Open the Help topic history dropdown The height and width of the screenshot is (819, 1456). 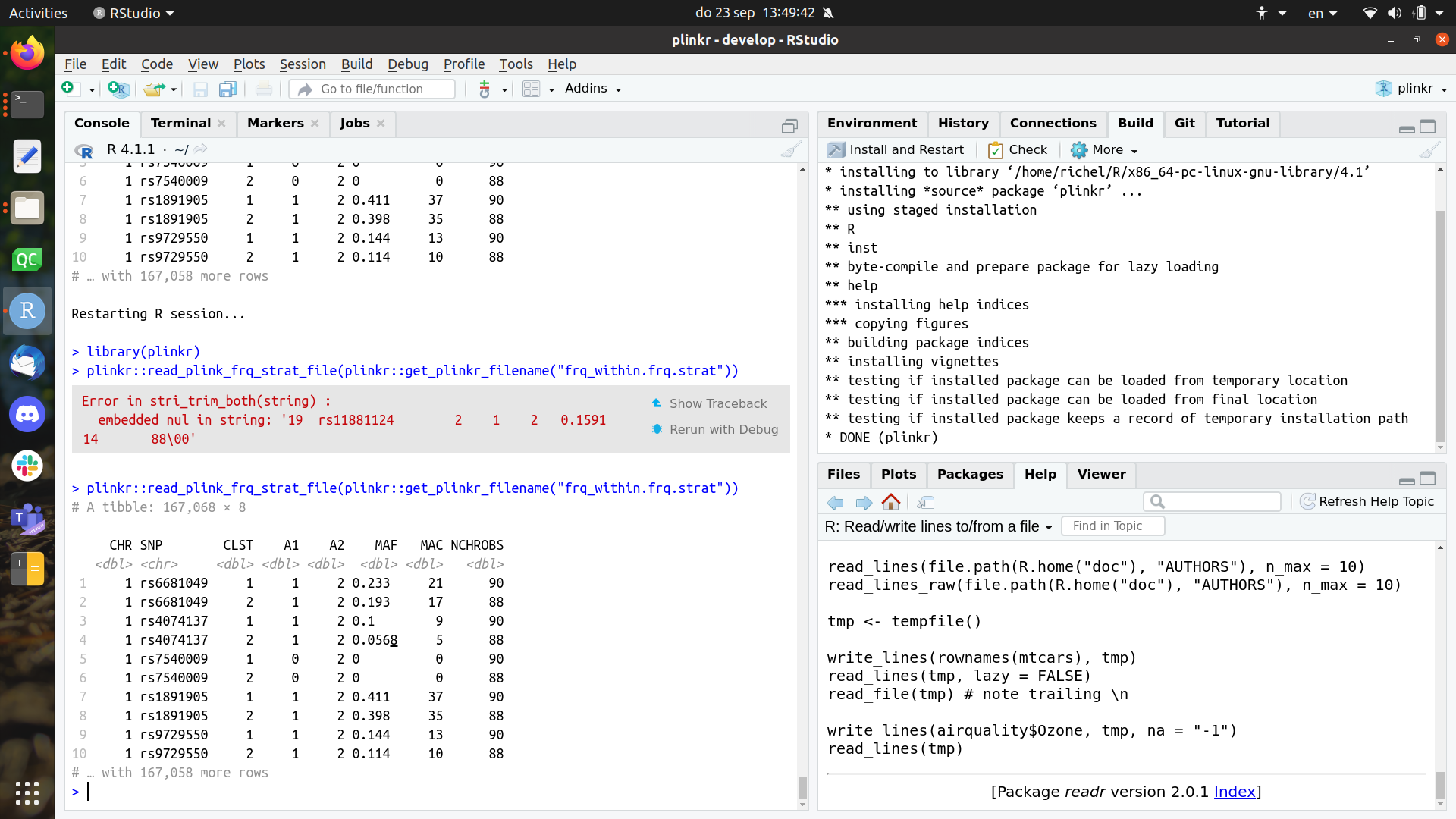click(1050, 526)
